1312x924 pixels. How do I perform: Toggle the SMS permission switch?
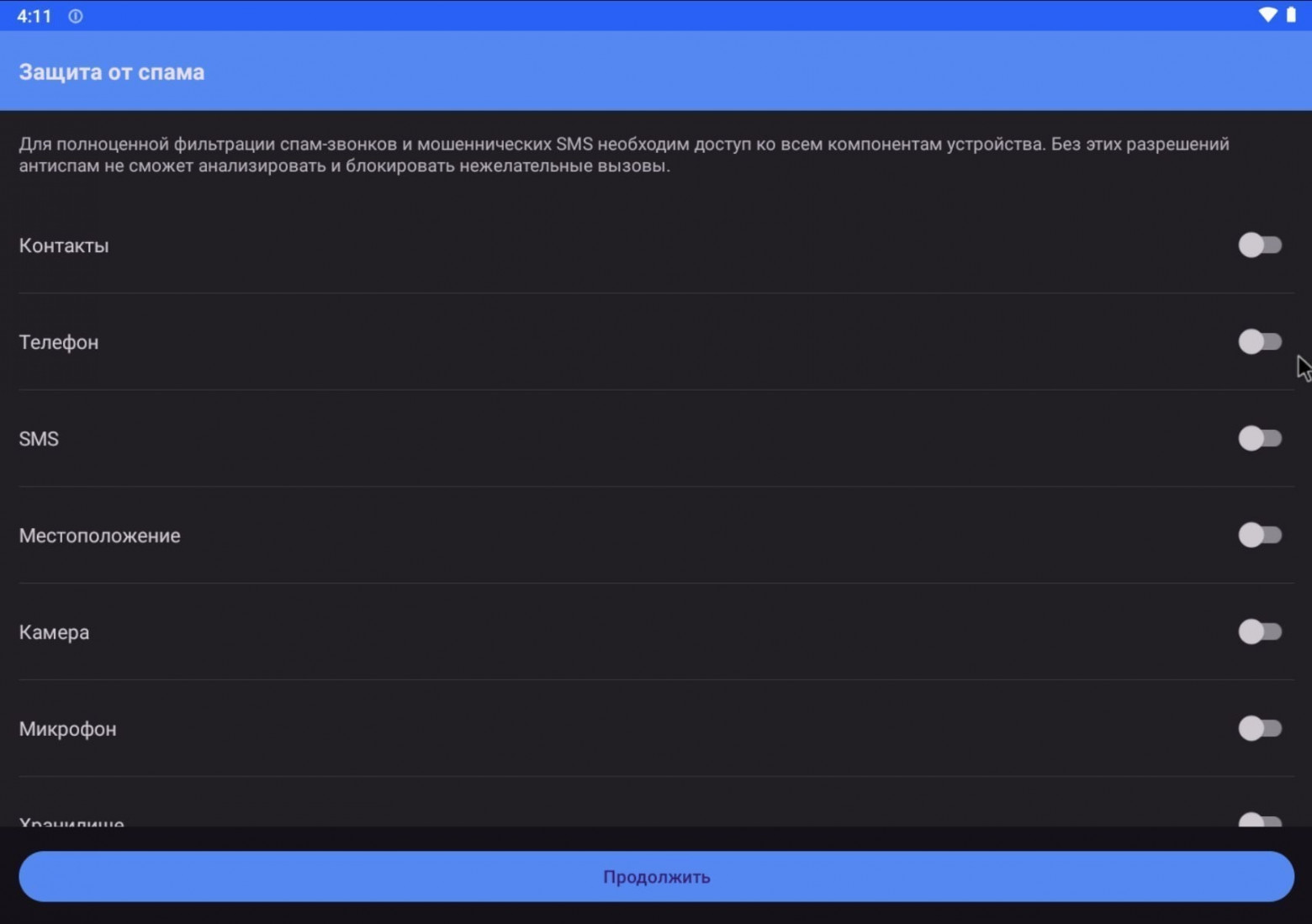[x=1259, y=439]
